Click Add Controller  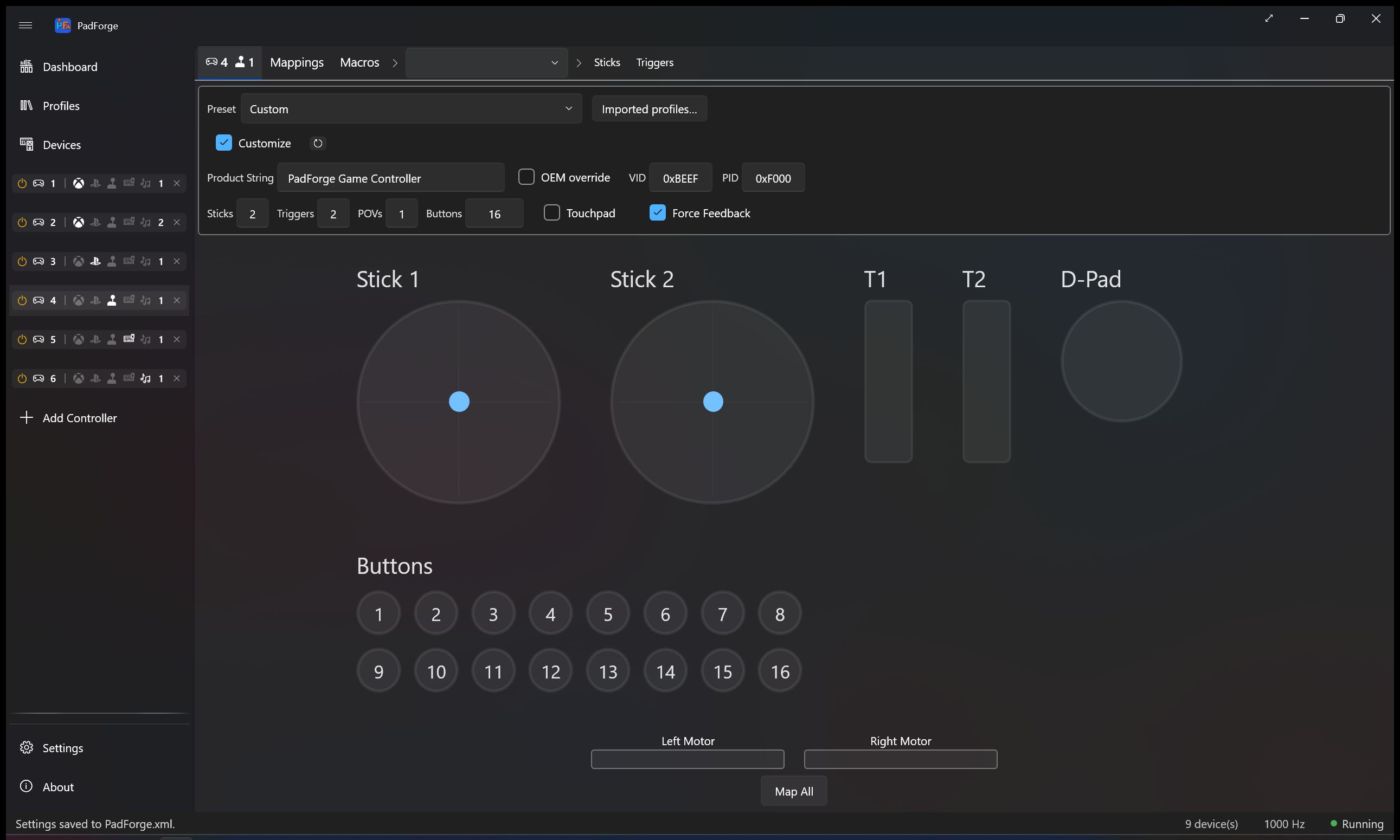[x=99, y=418]
